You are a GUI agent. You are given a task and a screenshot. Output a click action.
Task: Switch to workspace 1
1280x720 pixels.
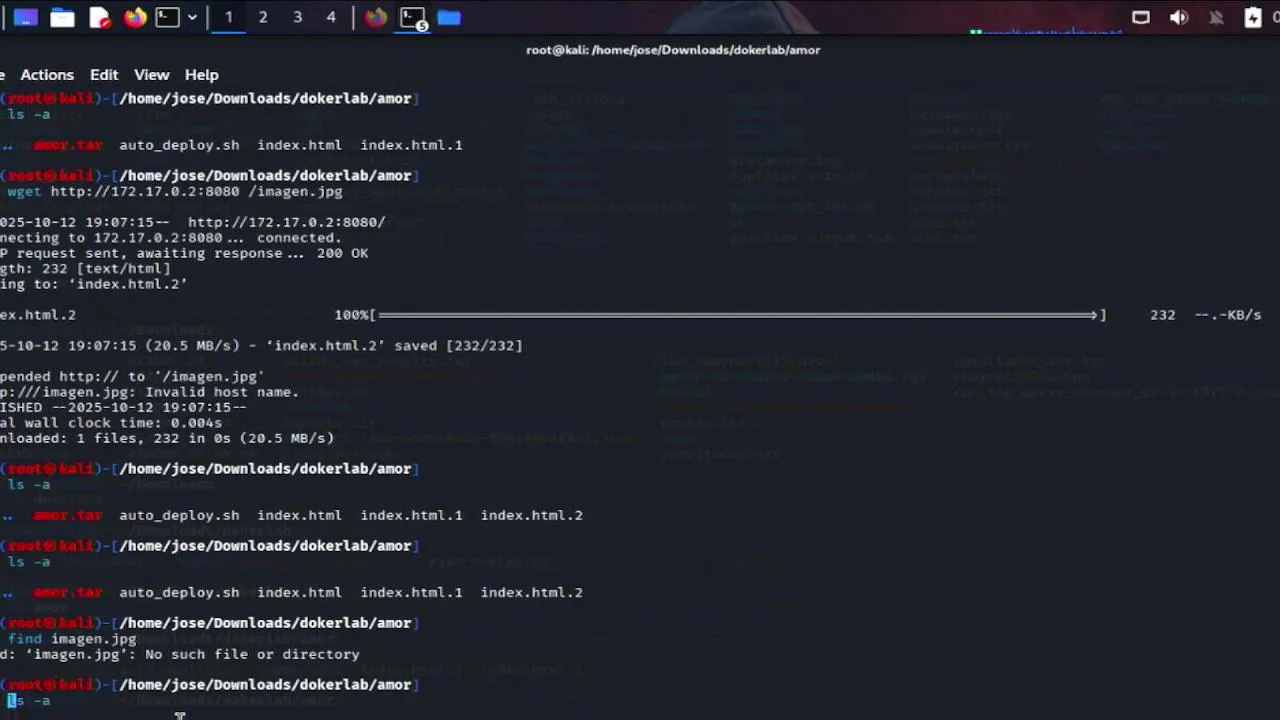pos(228,17)
